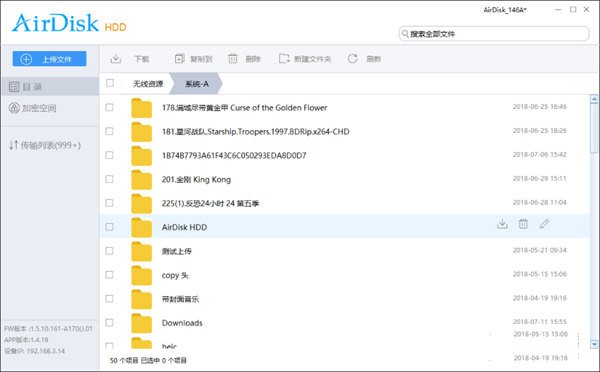Click the vertical scrollbar thumb
Viewport: 600px width, 372px height.
[x=594, y=128]
